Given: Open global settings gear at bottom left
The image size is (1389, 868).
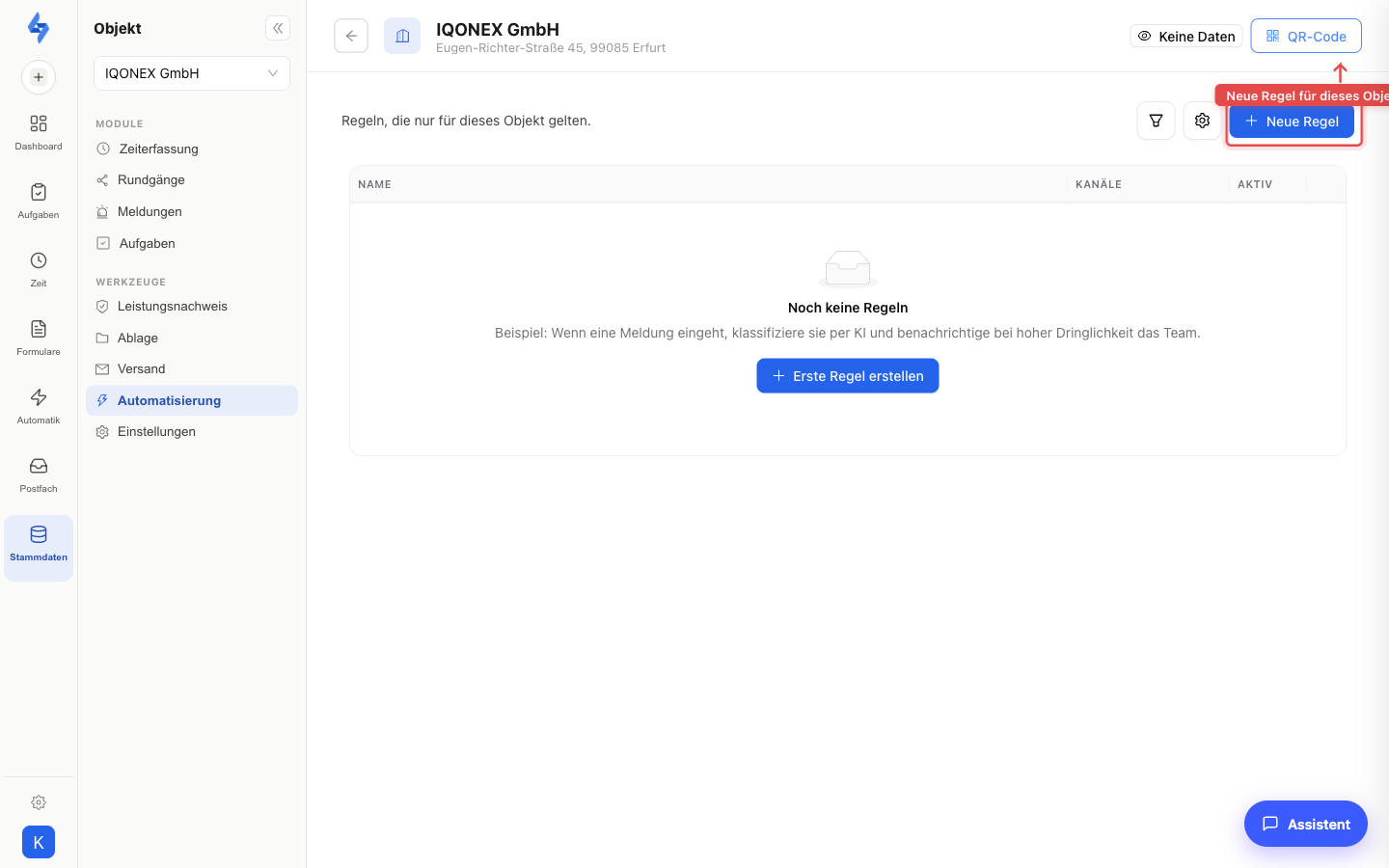Looking at the screenshot, I should pos(39,802).
